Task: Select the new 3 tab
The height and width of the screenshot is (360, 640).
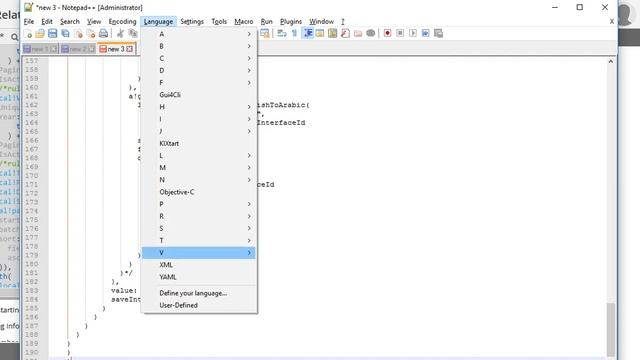Action: click(x=116, y=49)
